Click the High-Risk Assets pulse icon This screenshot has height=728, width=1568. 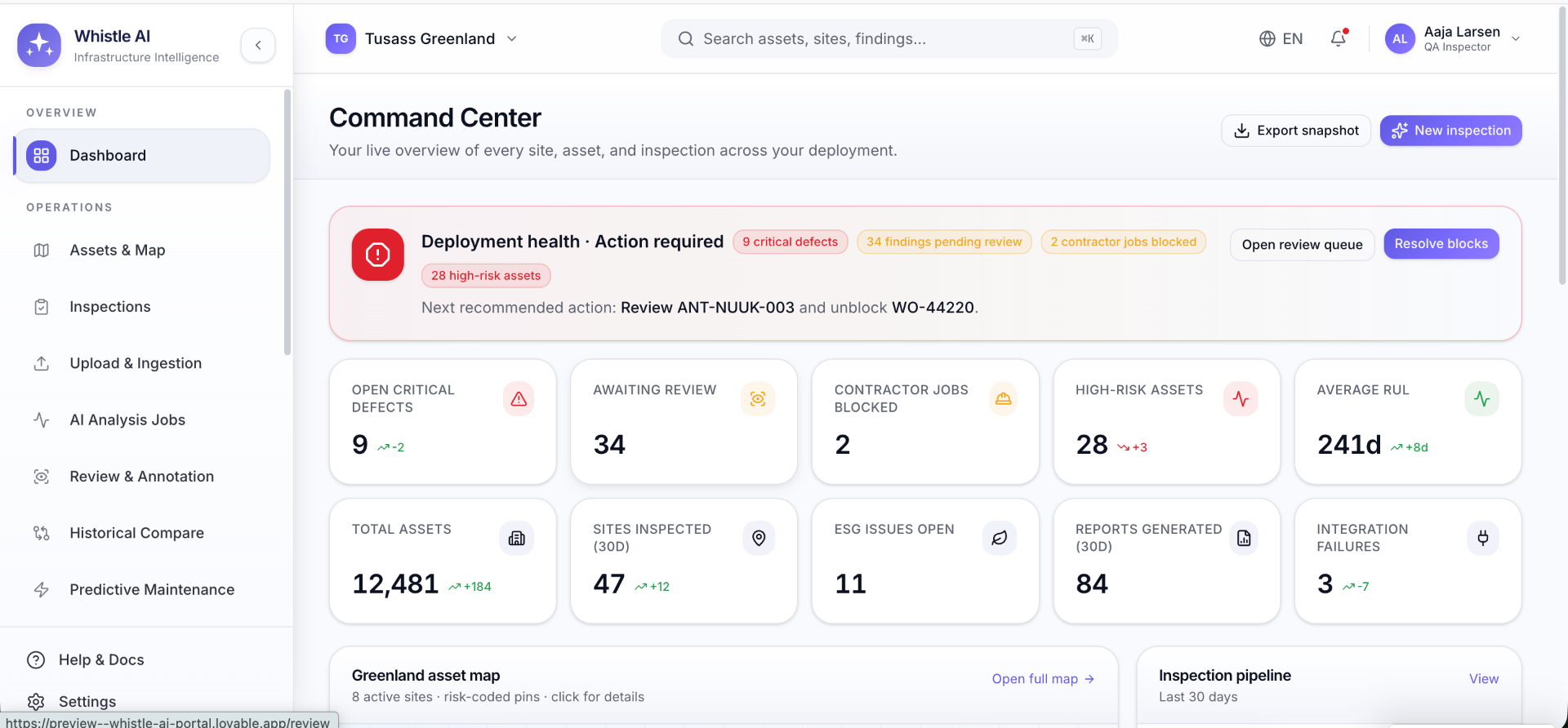coord(1241,399)
